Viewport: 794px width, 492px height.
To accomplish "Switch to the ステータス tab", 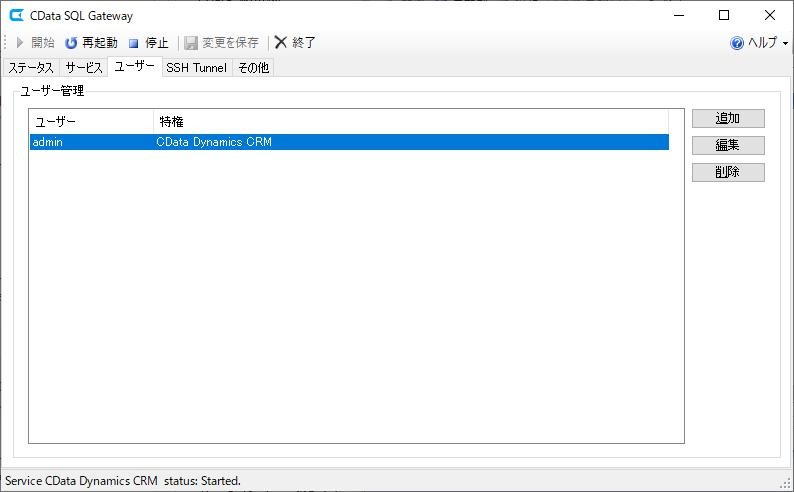I will click(31, 67).
